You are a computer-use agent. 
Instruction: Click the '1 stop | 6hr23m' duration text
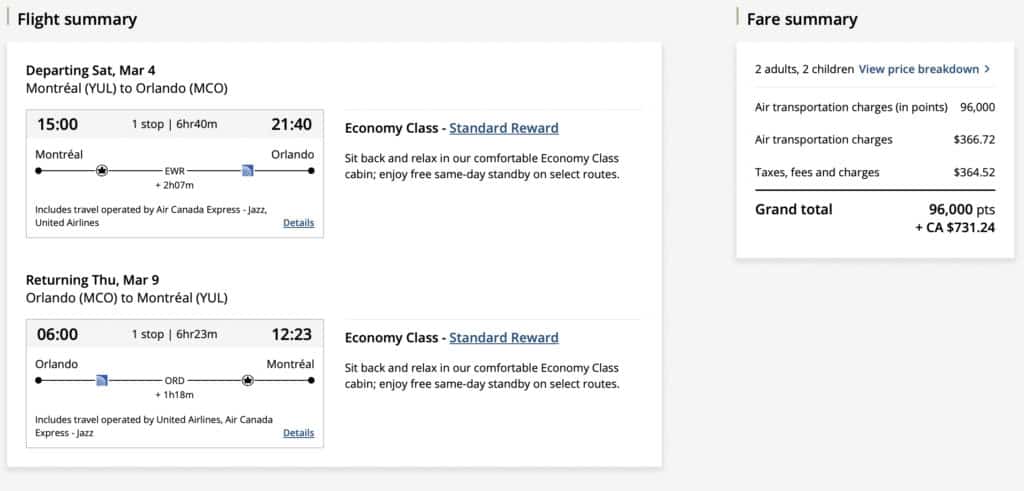coord(174,335)
